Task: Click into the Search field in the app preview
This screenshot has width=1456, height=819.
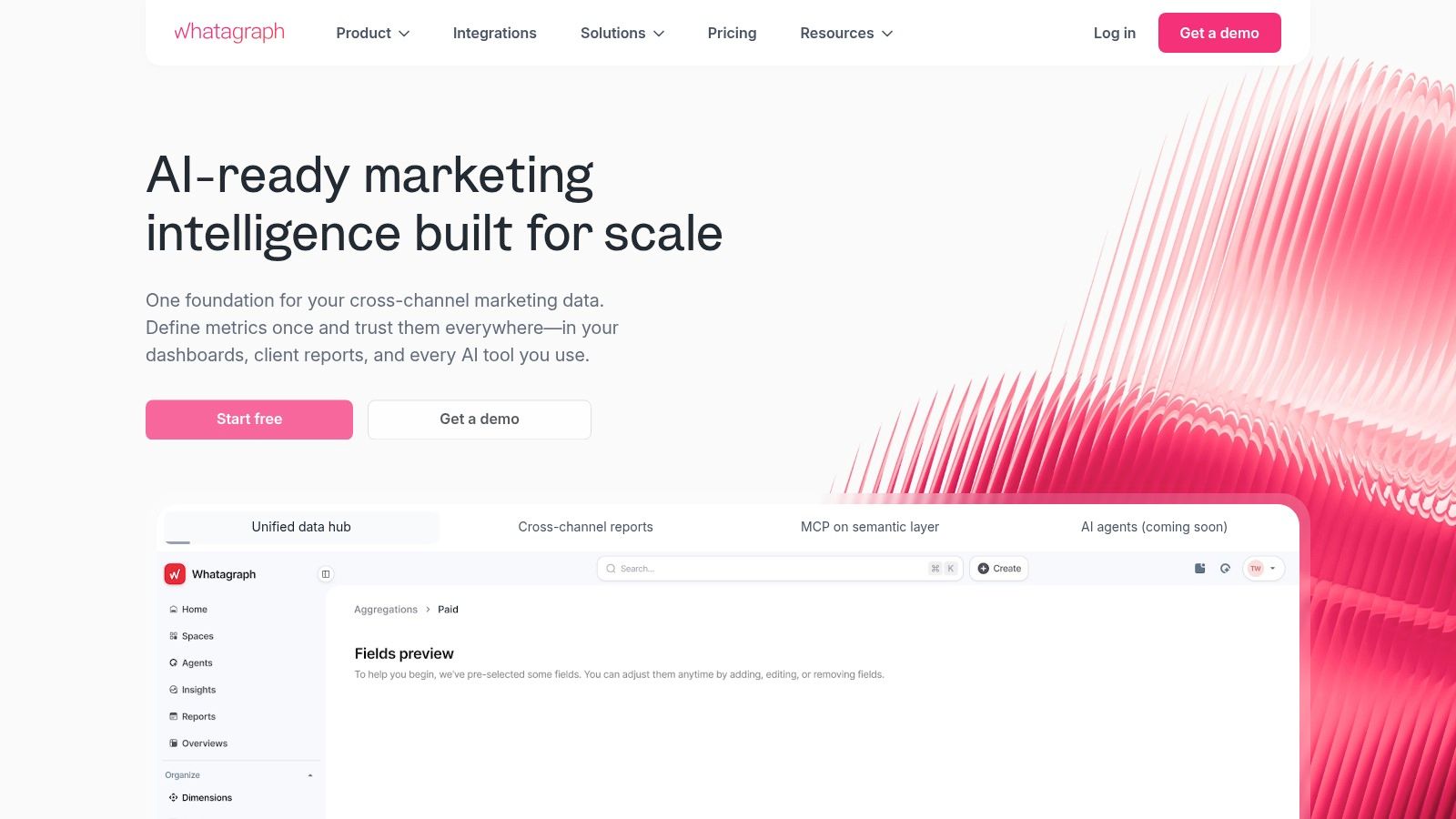Action: 780,569
